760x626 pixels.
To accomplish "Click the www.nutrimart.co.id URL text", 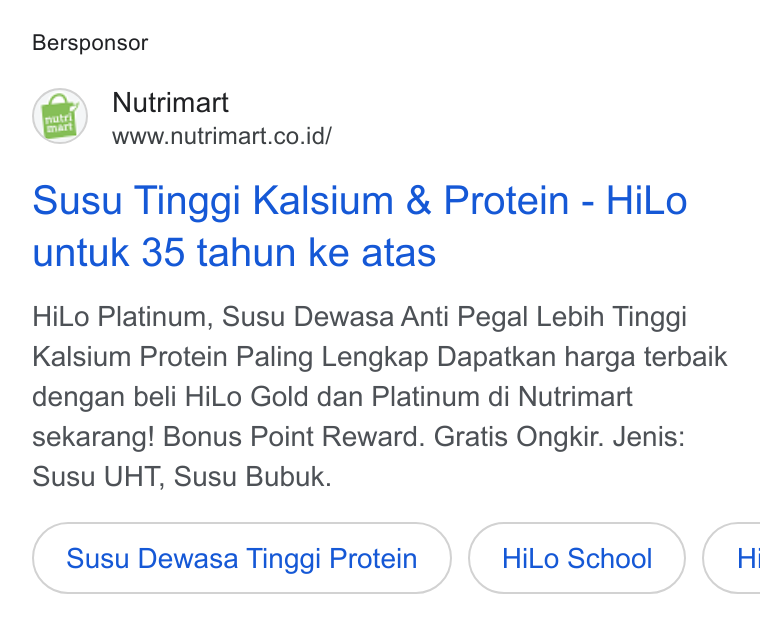I will (222, 136).
